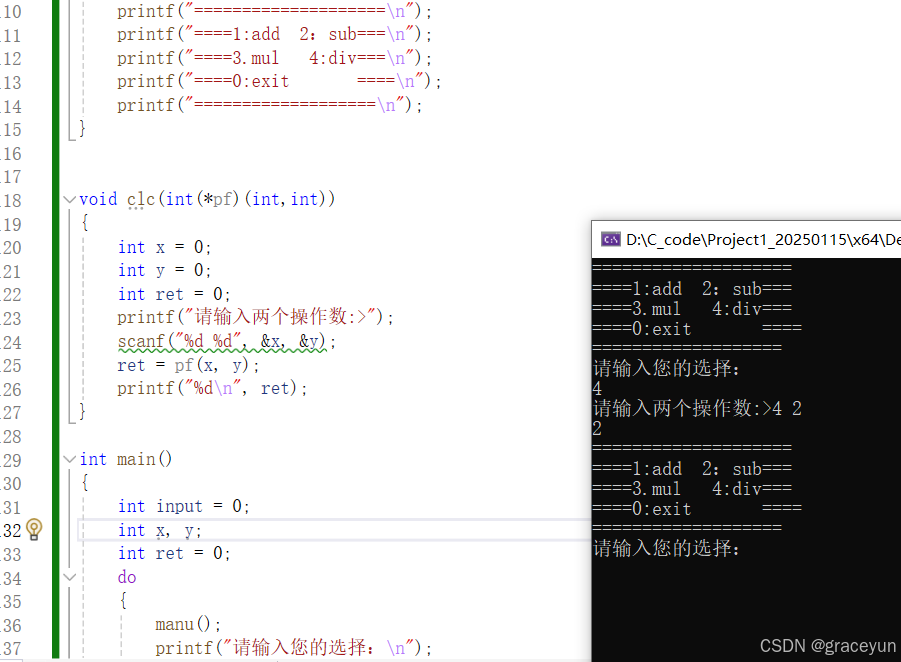Screen dimensions: 901x662
Task: Click the printf '====0:exit' code line
Action: (x=279, y=82)
